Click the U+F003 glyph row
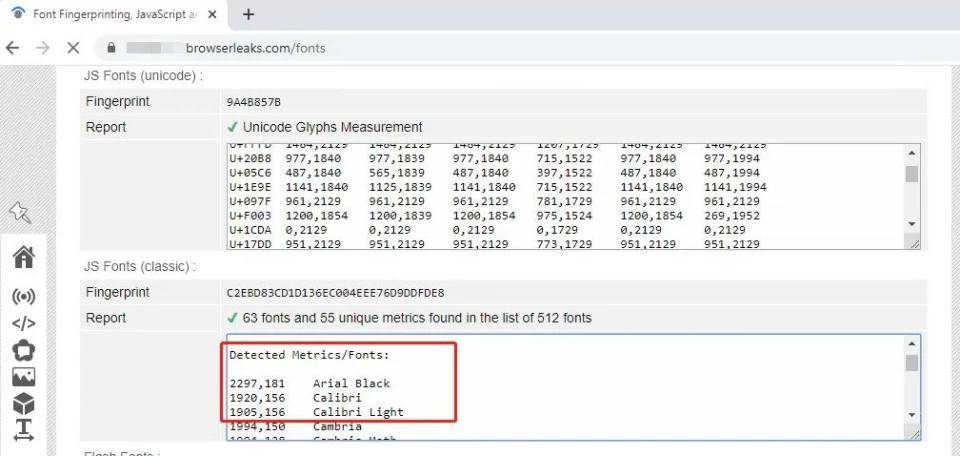The height and width of the screenshot is (456, 960). tap(495, 216)
